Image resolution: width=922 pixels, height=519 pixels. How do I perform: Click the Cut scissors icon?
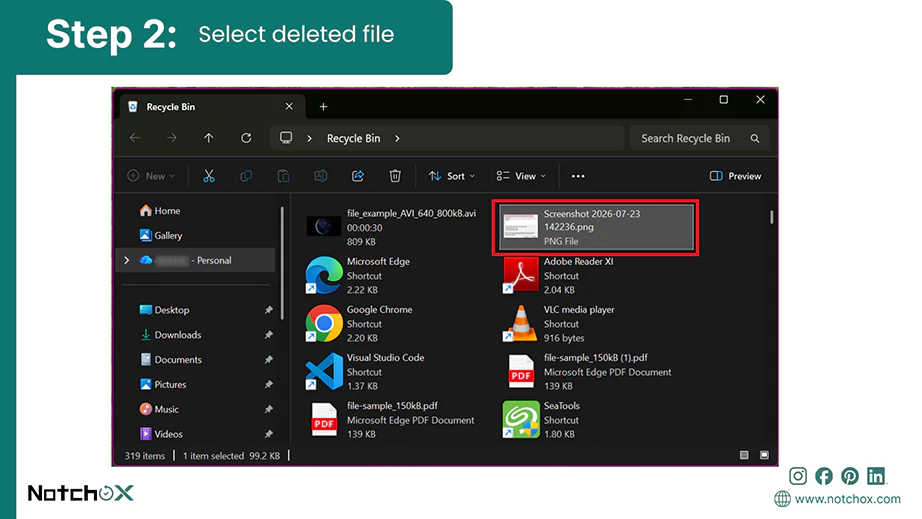tap(209, 176)
